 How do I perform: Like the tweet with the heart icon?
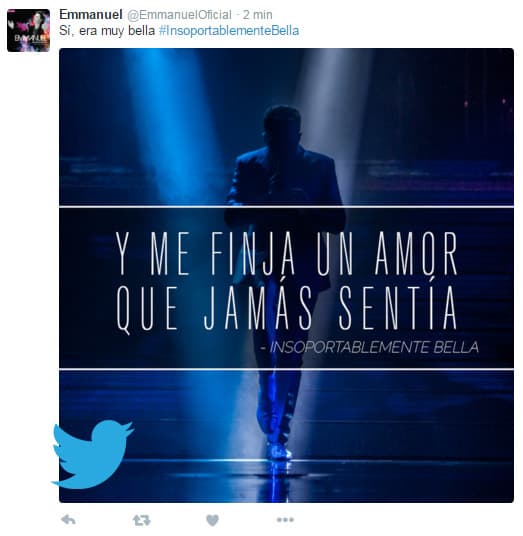pos(212,520)
